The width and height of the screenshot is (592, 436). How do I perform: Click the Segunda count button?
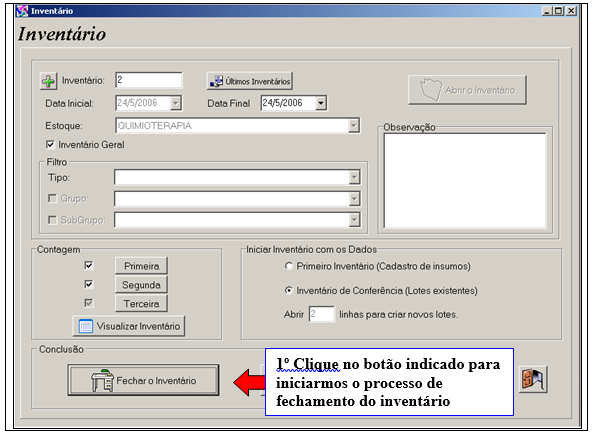point(141,285)
